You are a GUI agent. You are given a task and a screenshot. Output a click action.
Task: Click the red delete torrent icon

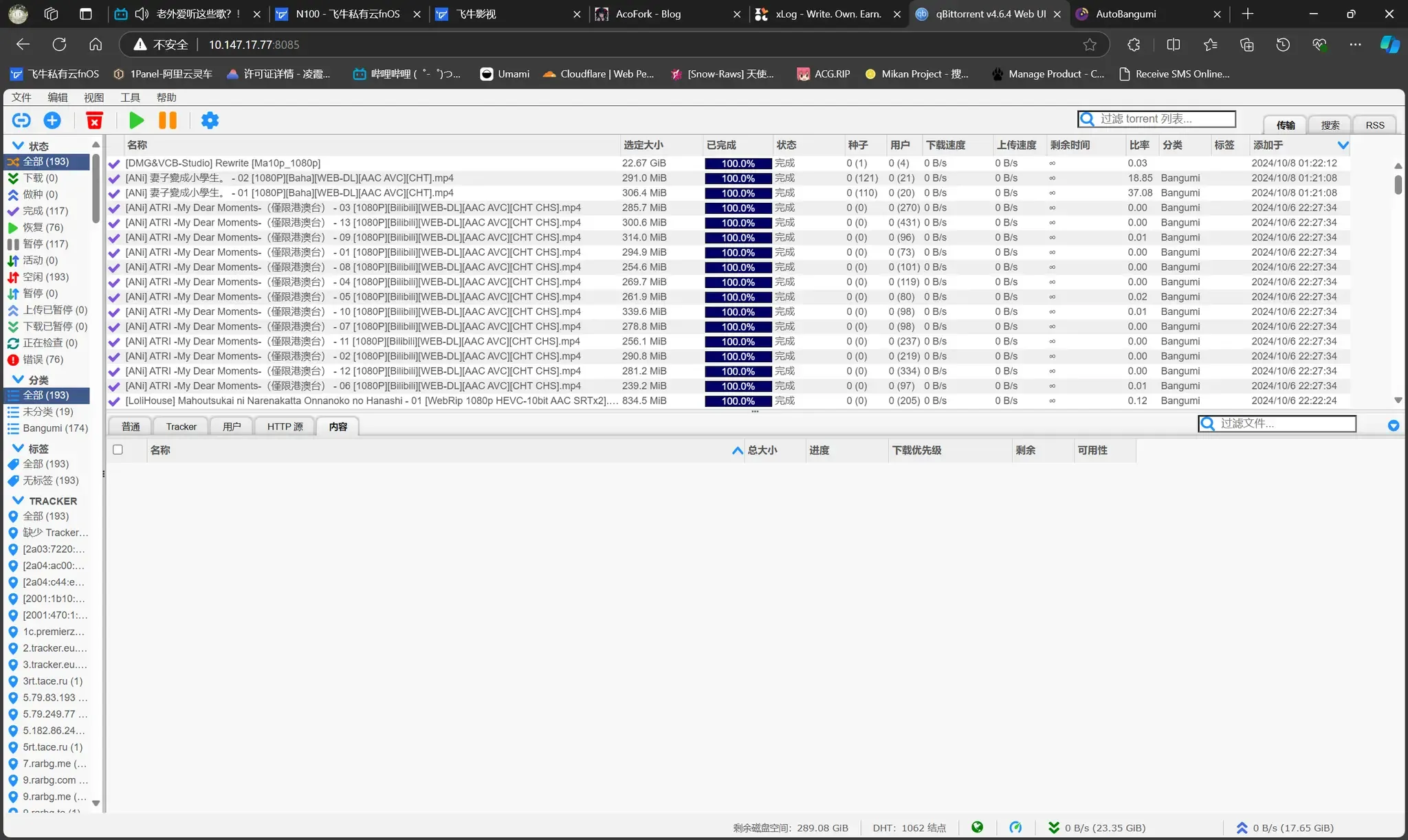coord(94,120)
